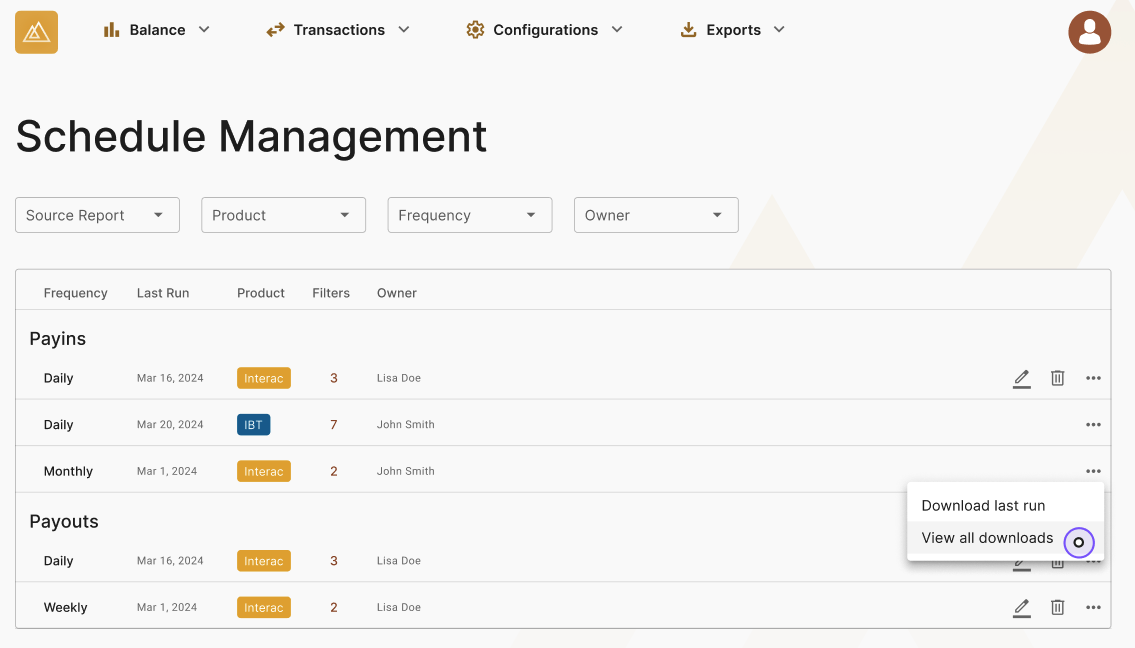
Task: Choose Download last run from the menu
Action: tap(985, 506)
